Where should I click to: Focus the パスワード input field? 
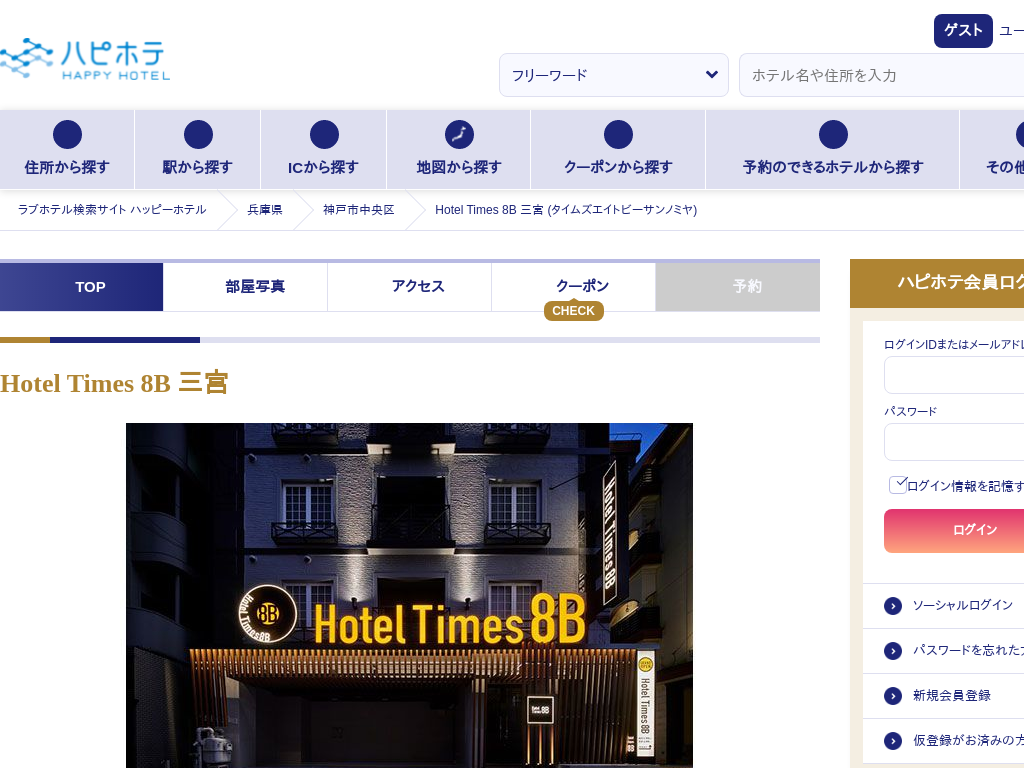pos(954,442)
